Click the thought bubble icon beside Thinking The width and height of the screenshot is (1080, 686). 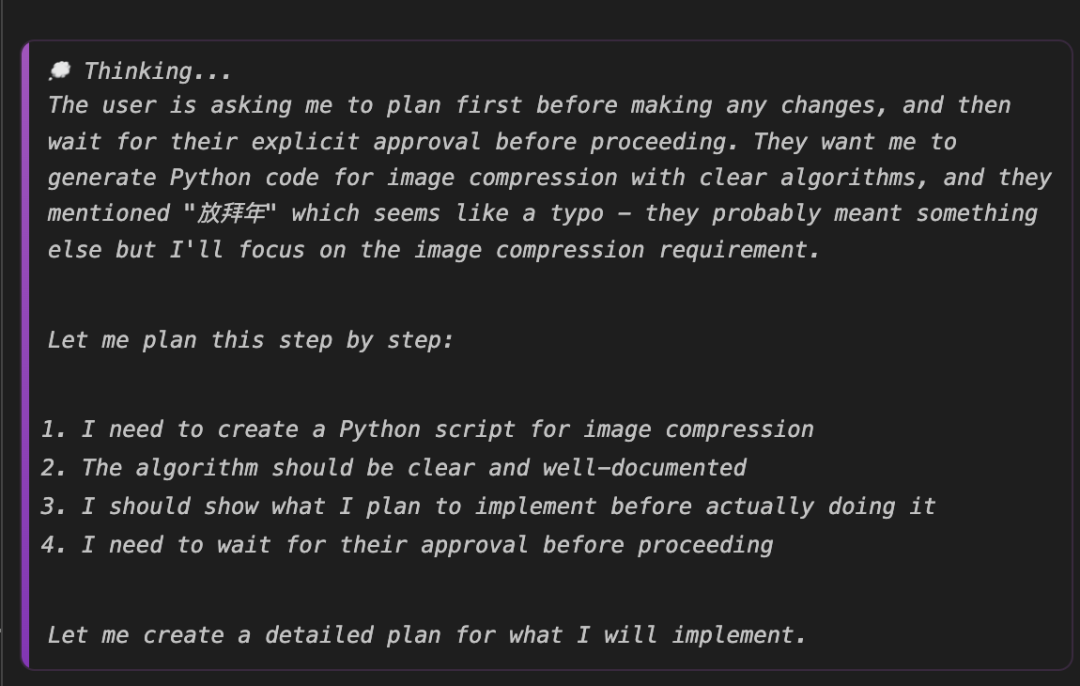[60, 70]
